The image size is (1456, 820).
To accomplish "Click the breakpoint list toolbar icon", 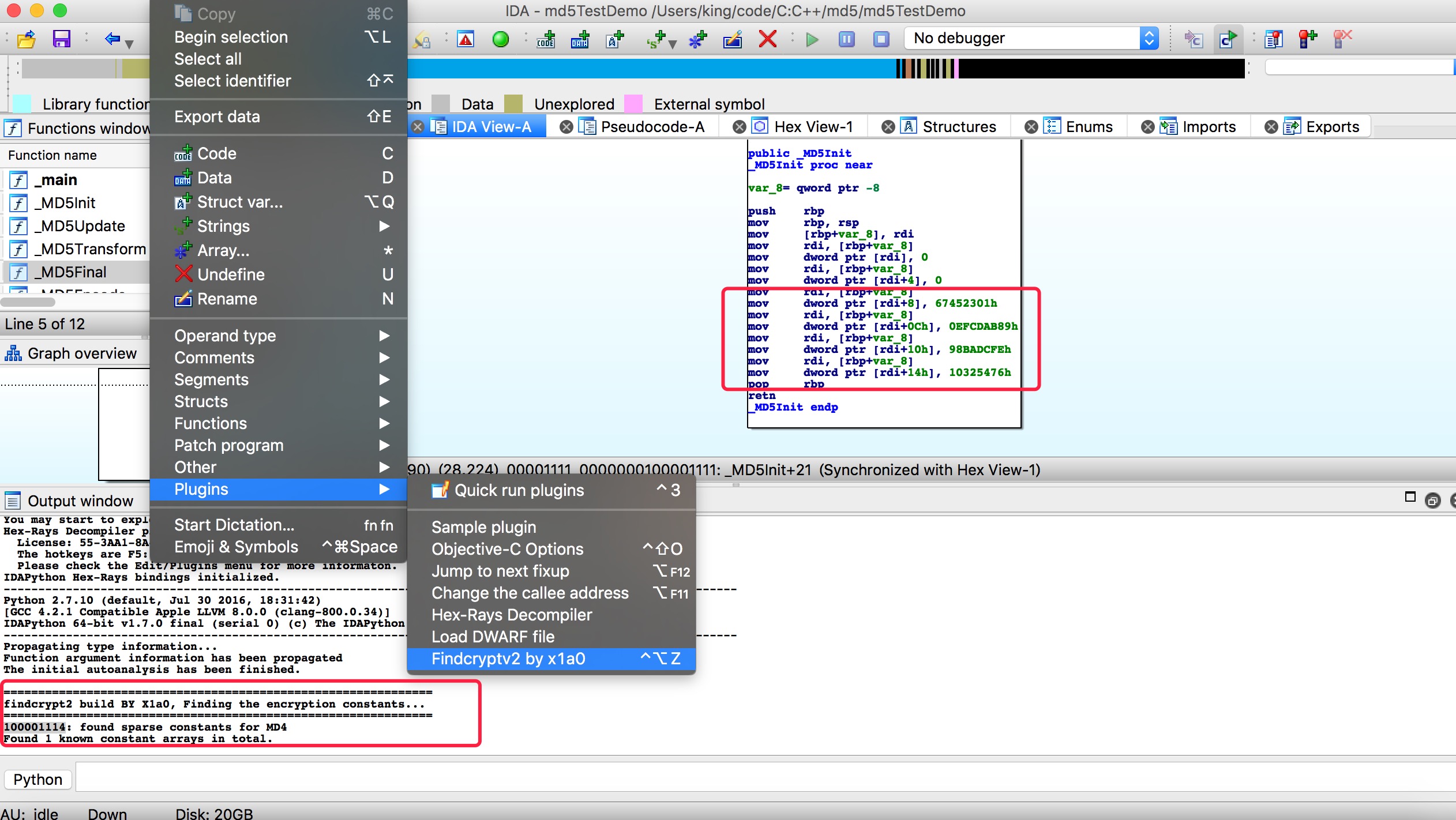I will 1273,39.
